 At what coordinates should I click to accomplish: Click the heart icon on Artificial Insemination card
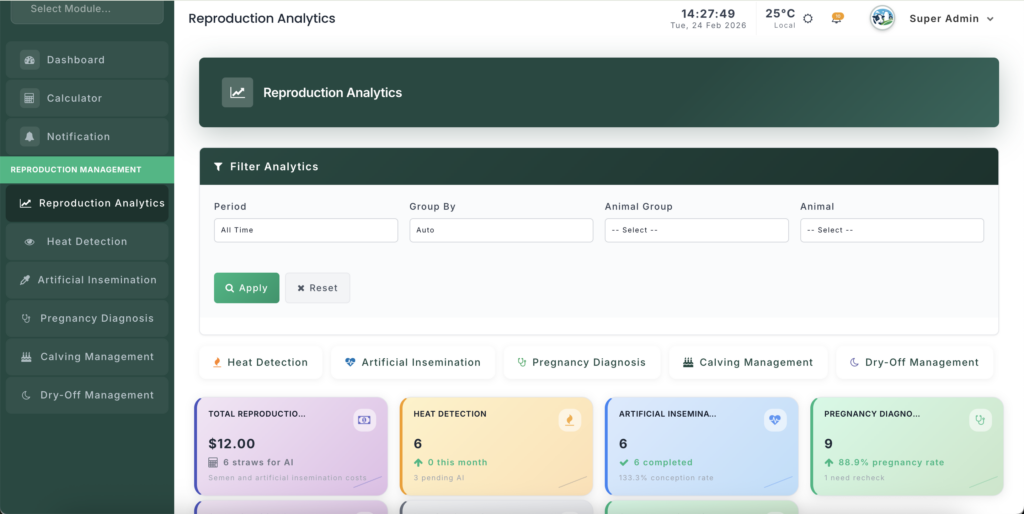point(775,420)
